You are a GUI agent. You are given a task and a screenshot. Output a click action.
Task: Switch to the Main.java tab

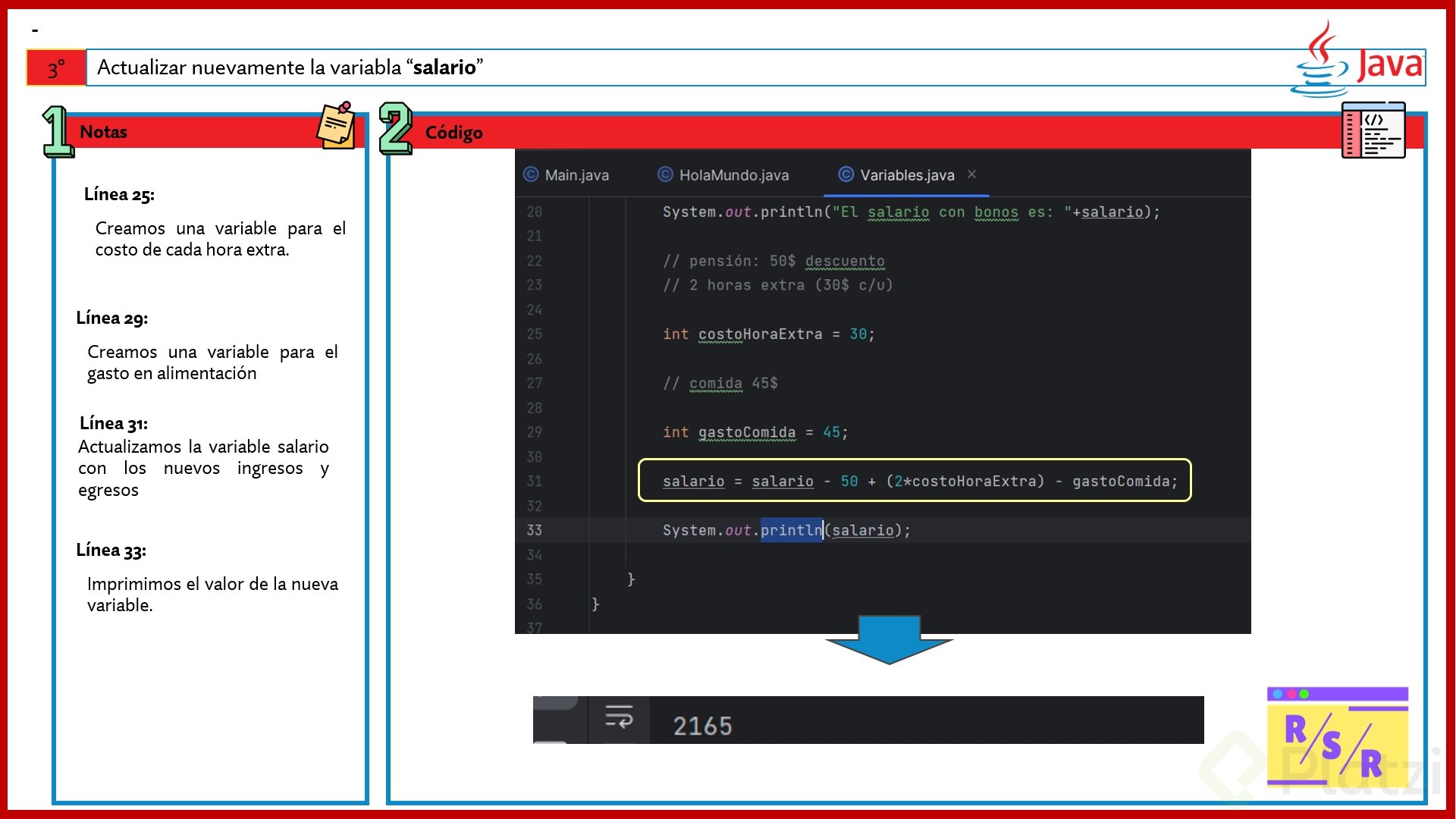[576, 175]
